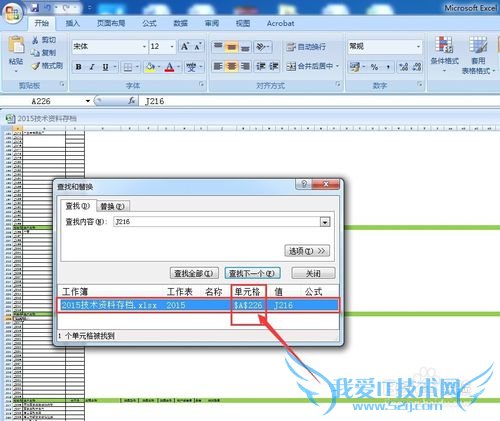Open search history dropdown in Find dialog
The height and width of the screenshot is (421, 500).
325,222
